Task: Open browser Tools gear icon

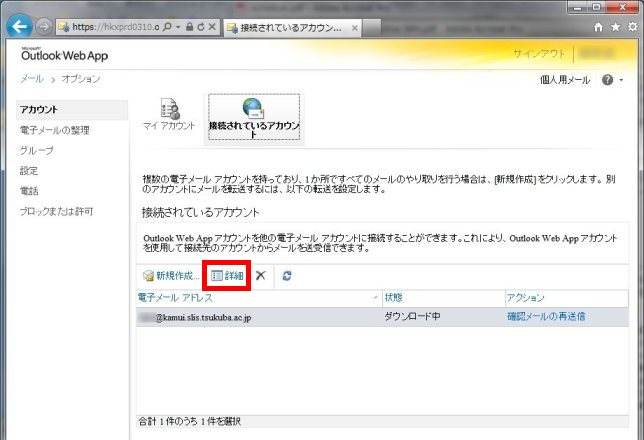Action: [632, 27]
